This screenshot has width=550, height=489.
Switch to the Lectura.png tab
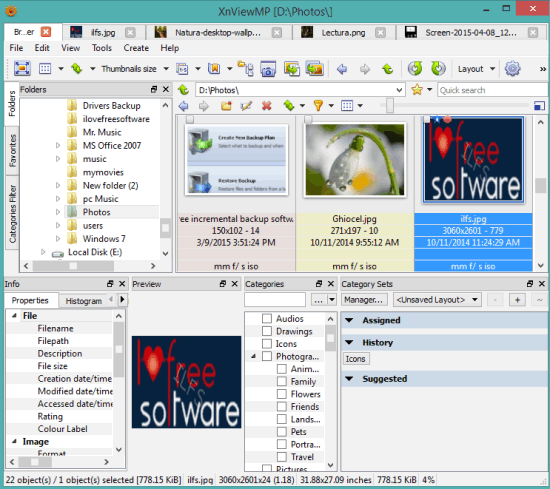343,33
